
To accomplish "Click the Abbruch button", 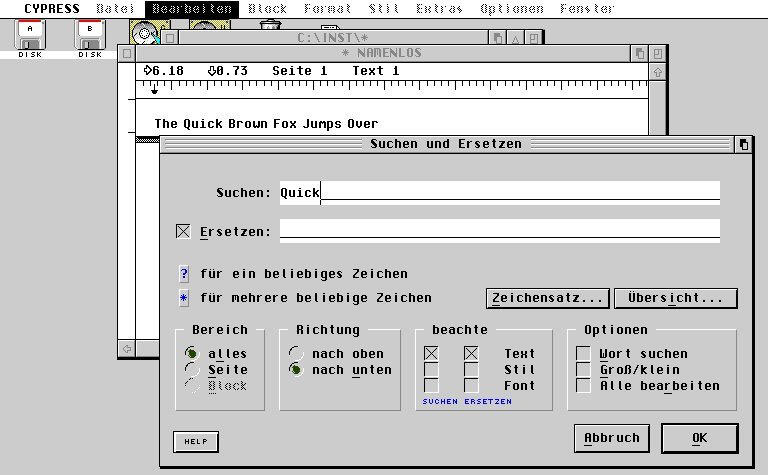I will [x=612, y=438].
